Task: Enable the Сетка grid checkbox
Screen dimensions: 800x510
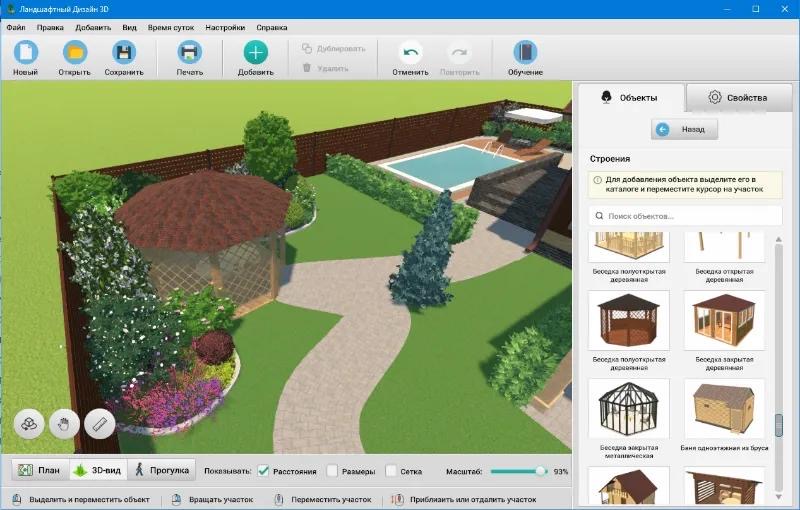Action: [391, 471]
